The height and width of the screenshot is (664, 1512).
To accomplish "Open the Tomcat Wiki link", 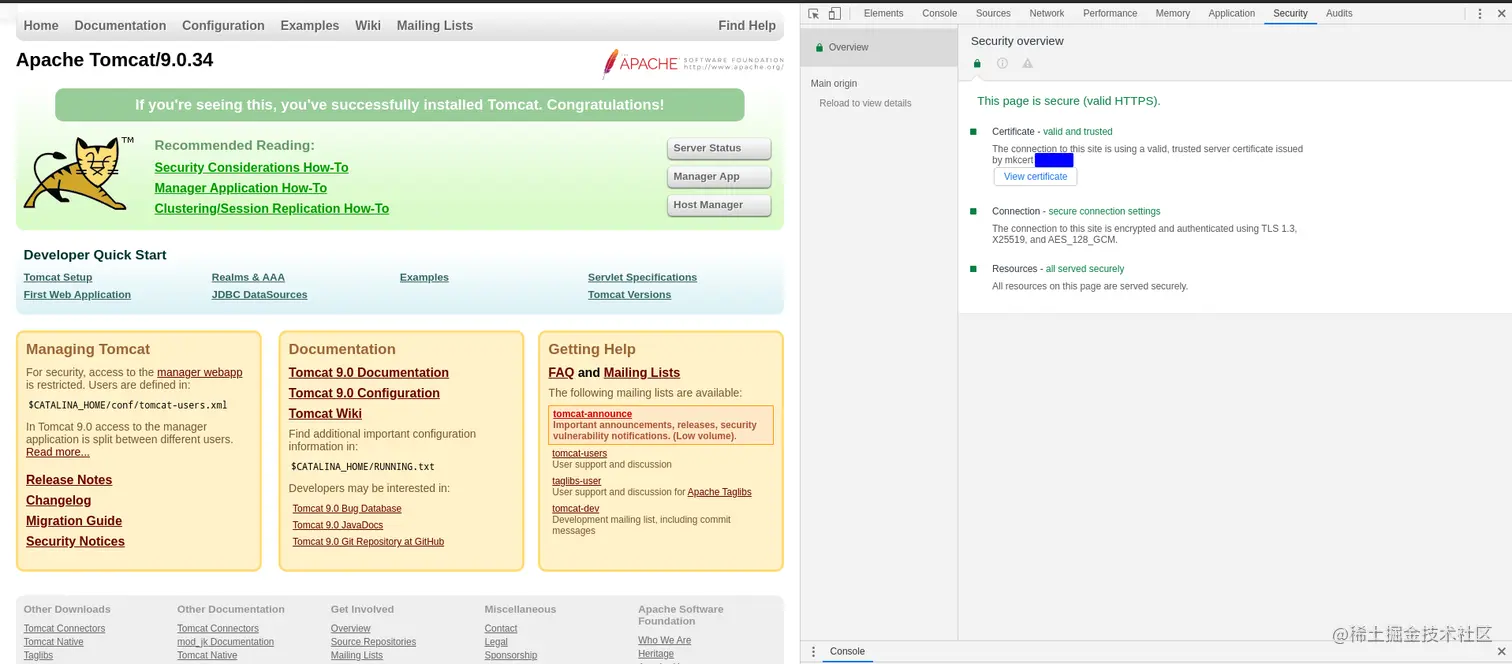I will tap(325, 413).
